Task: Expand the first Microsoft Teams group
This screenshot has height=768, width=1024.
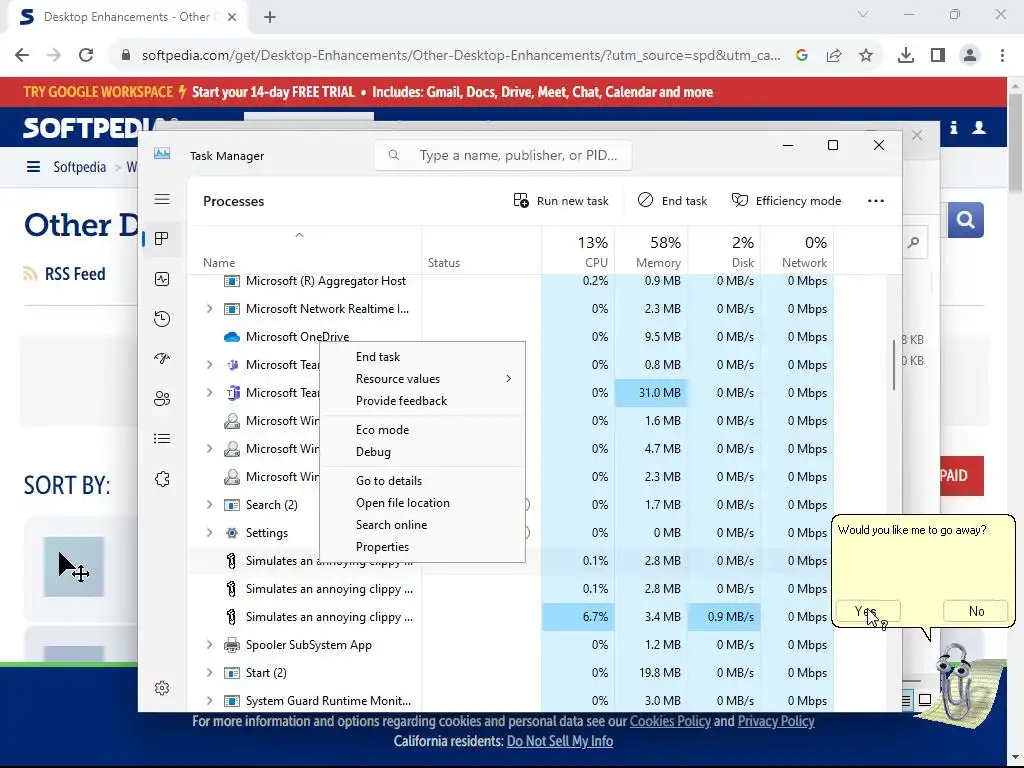Action: (x=209, y=365)
